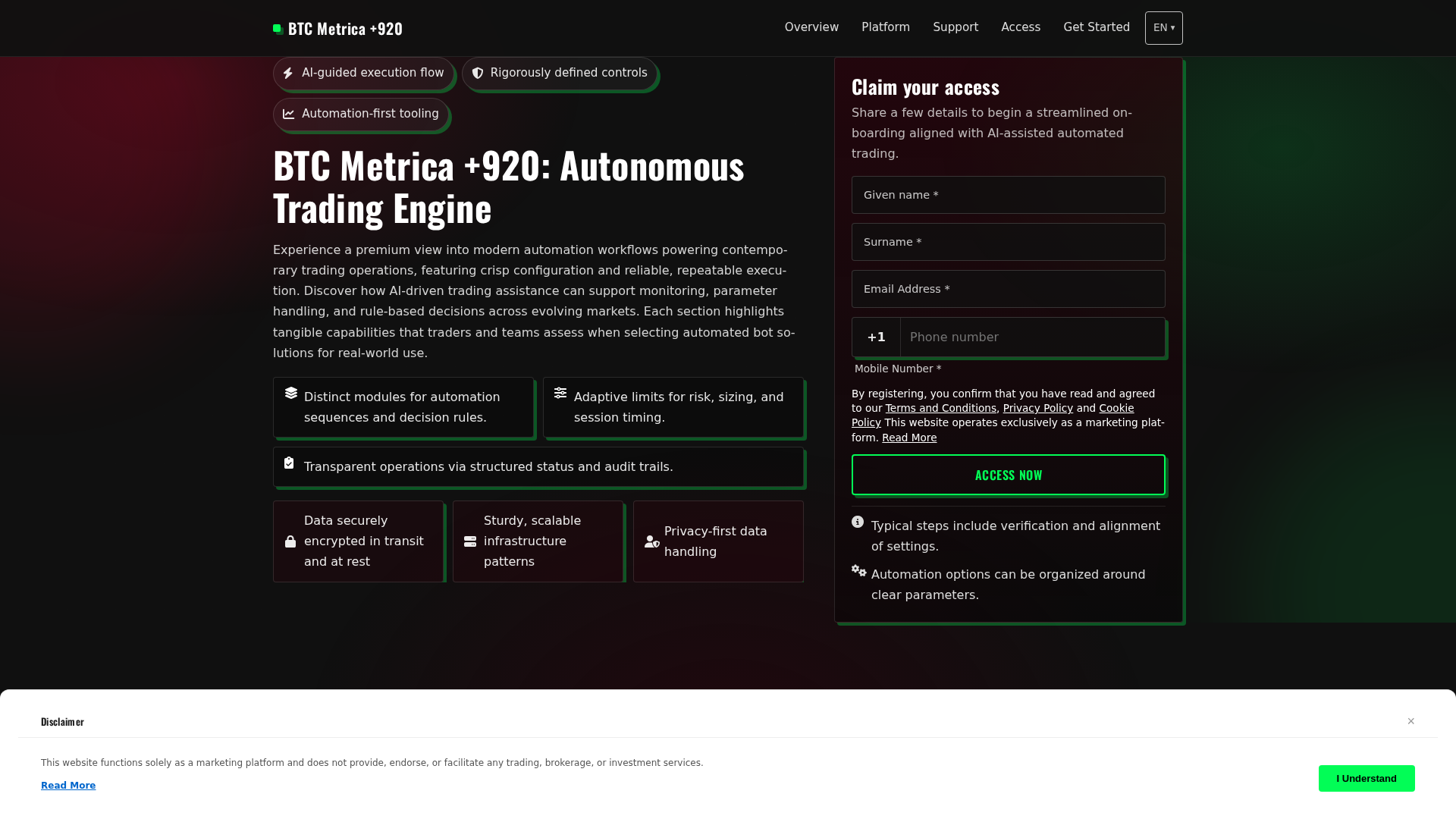
Task: Click the Transparent operations via structured status text
Action: click(488, 467)
